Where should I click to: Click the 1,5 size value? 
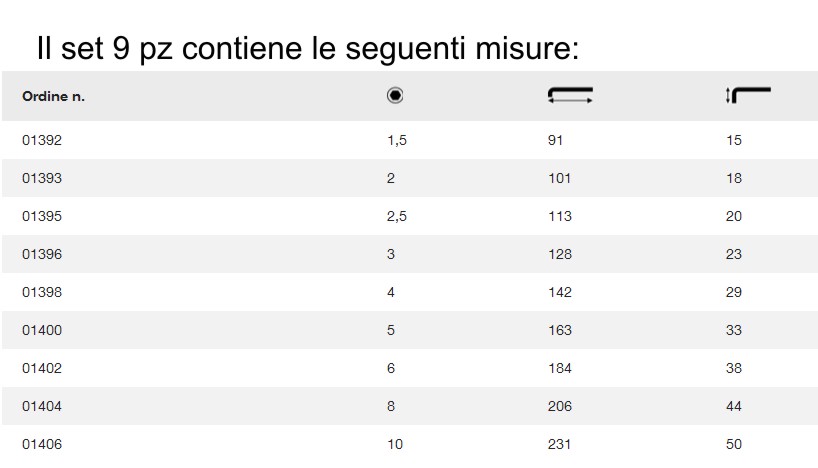[397, 141]
